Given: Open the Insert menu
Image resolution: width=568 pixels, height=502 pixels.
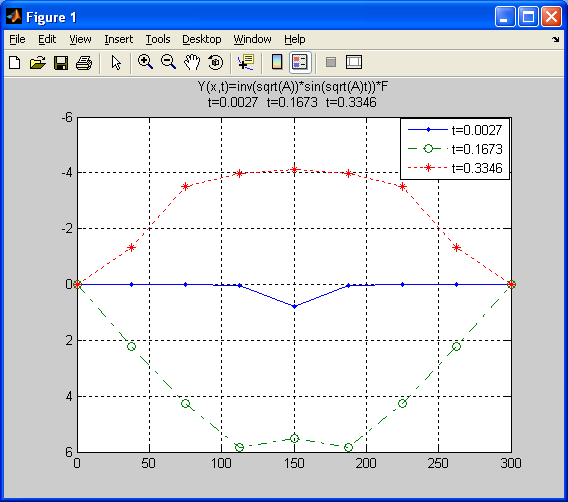Looking at the screenshot, I should coord(118,39).
